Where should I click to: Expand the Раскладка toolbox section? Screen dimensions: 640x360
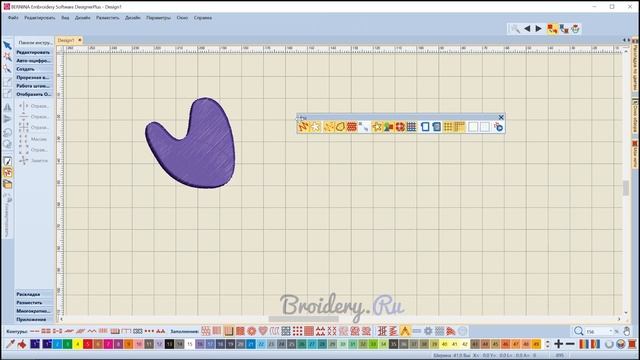(x=34, y=294)
